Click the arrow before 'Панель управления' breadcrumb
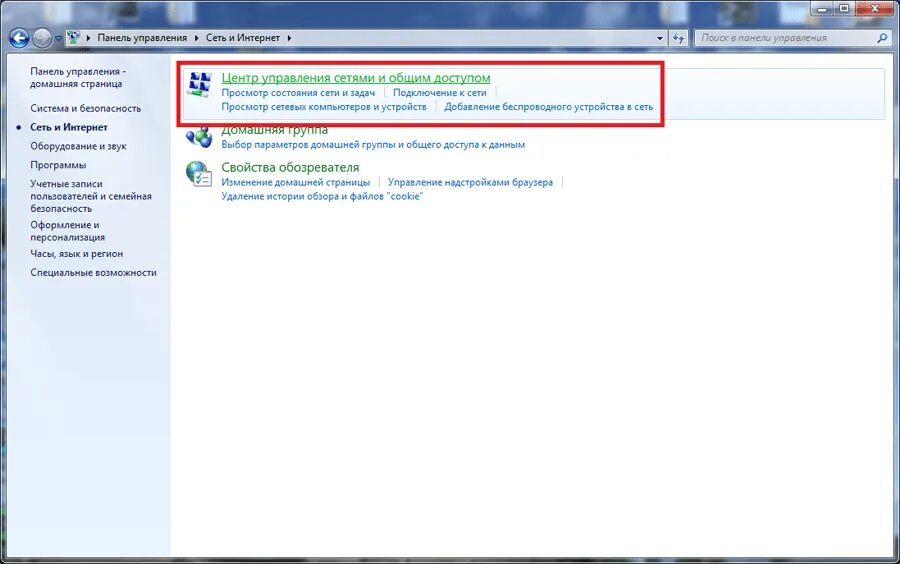 coord(88,38)
